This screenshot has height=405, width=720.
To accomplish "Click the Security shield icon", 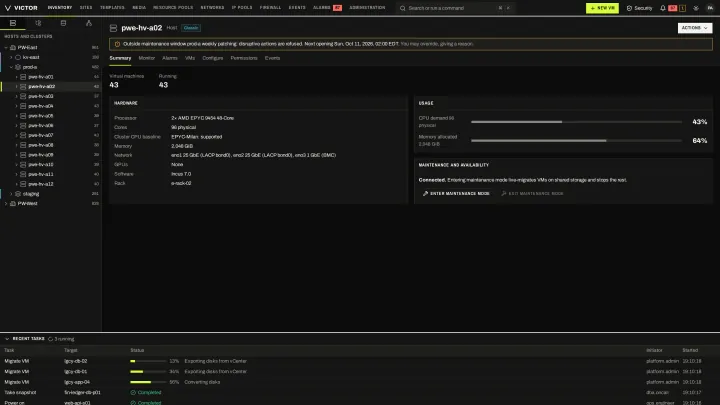I will pyautogui.click(x=629, y=8).
